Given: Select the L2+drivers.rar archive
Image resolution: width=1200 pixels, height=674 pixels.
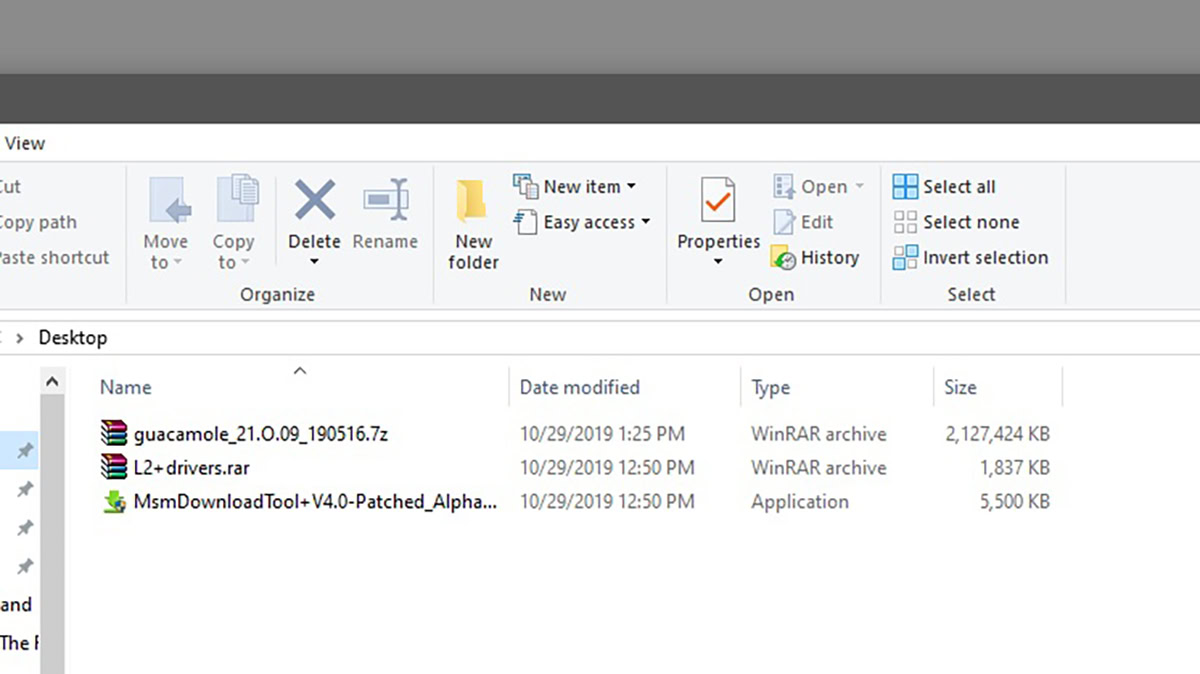Looking at the screenshot, I should (x=196, y=467).
